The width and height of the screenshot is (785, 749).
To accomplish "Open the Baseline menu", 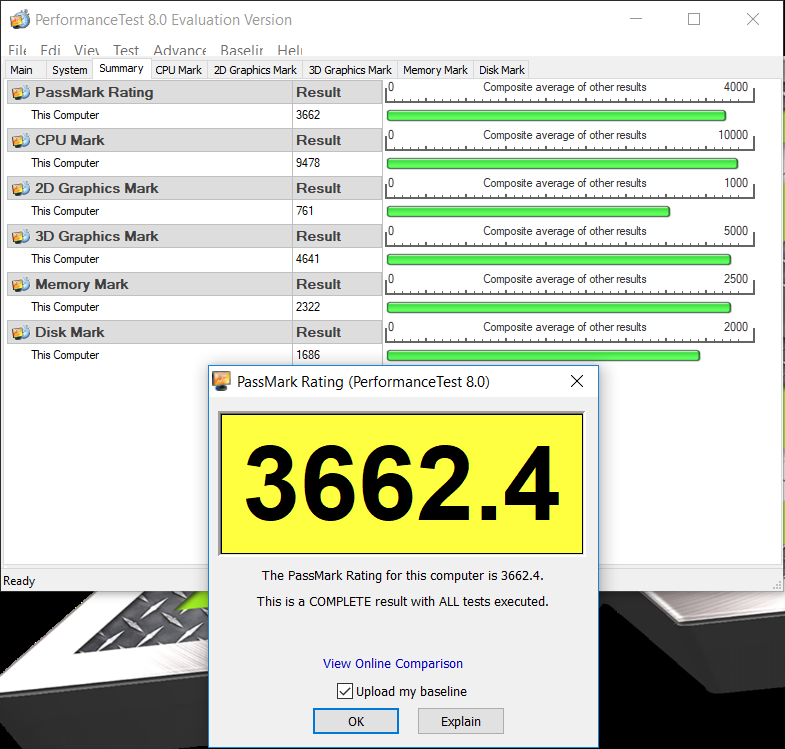I will coord(242,50).
